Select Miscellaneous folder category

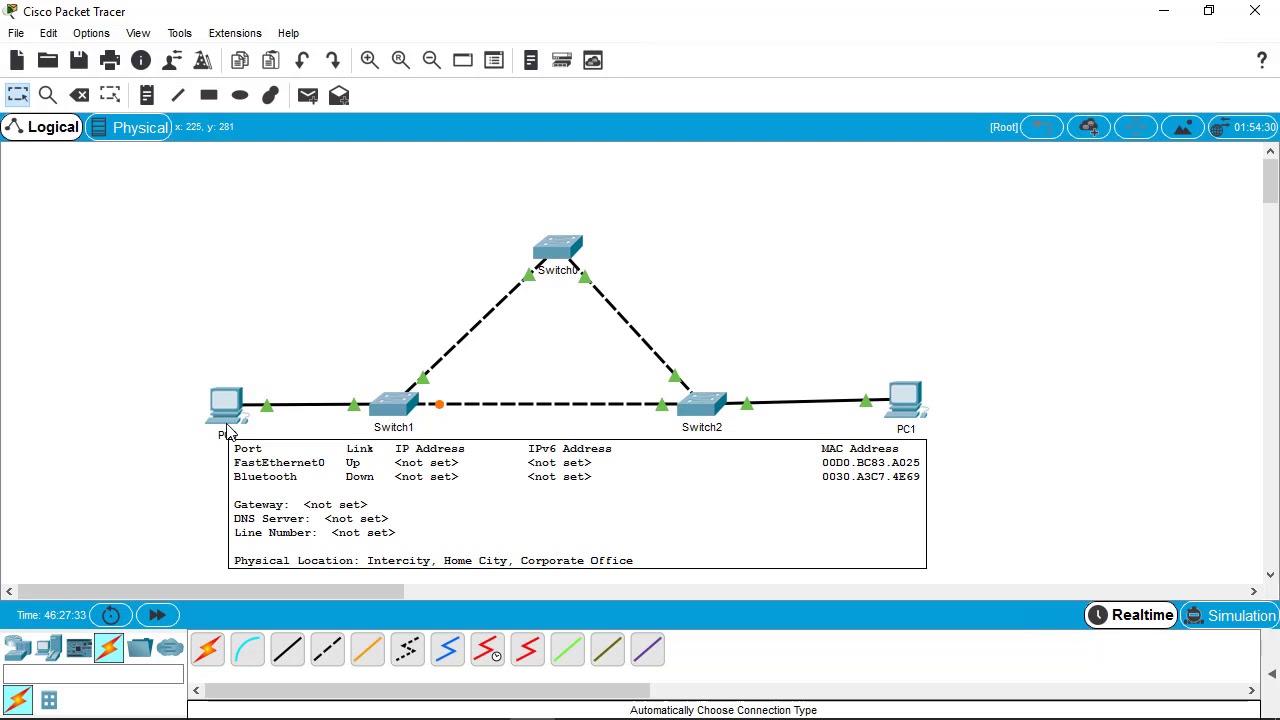tap(140, 648)
